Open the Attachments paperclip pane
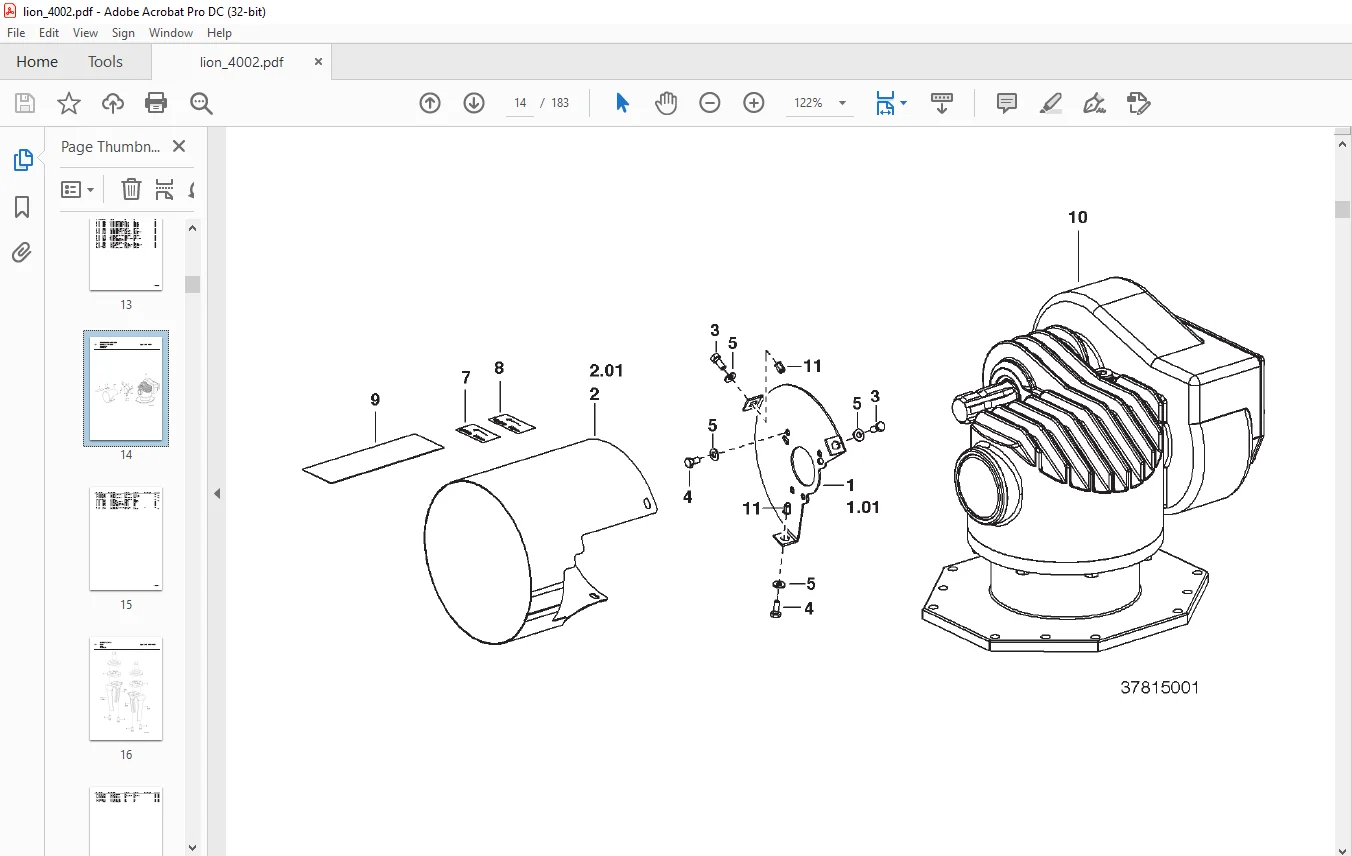The width and height of the screenshot is (1352, 856). [x=22, y=253]
